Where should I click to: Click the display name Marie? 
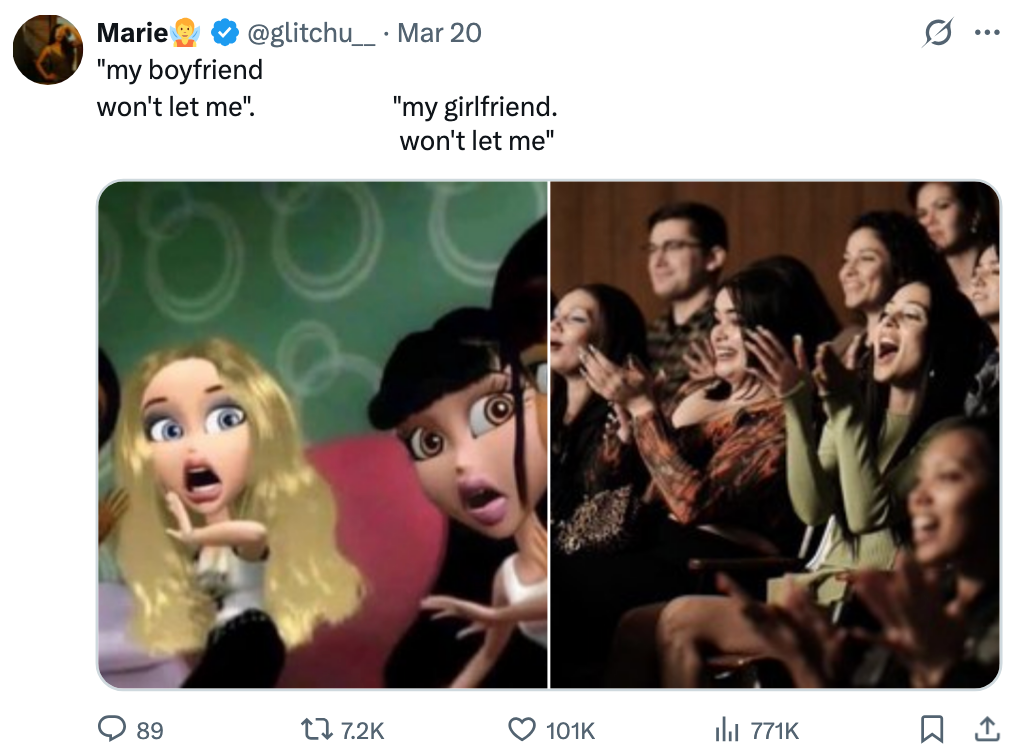point(132,33)
